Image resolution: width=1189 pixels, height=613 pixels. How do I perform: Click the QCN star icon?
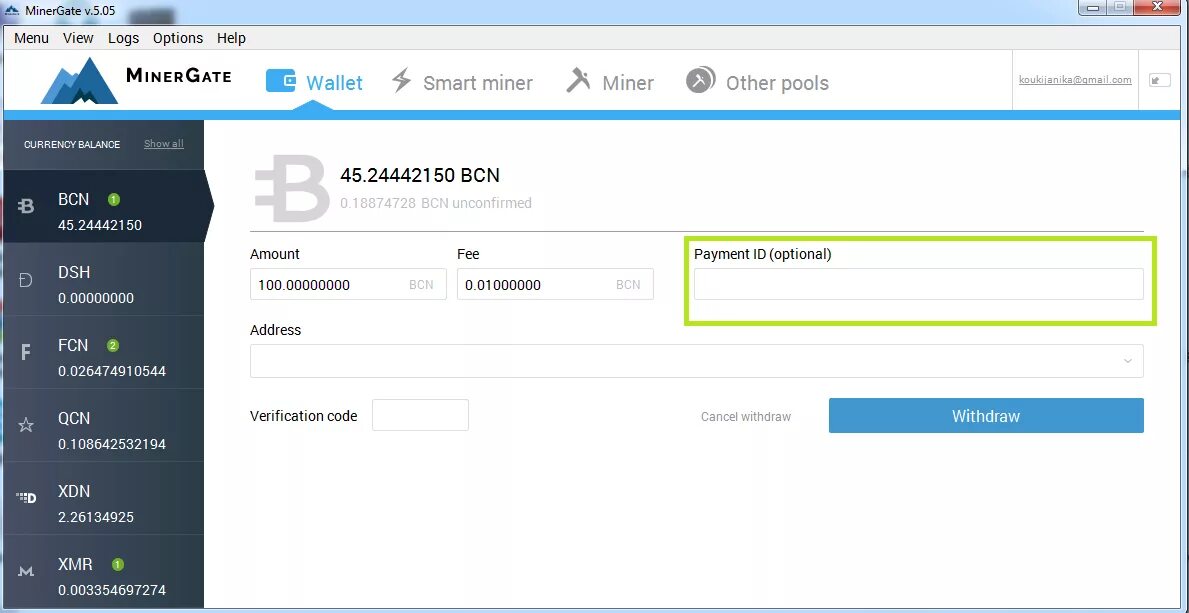(26, 425)
